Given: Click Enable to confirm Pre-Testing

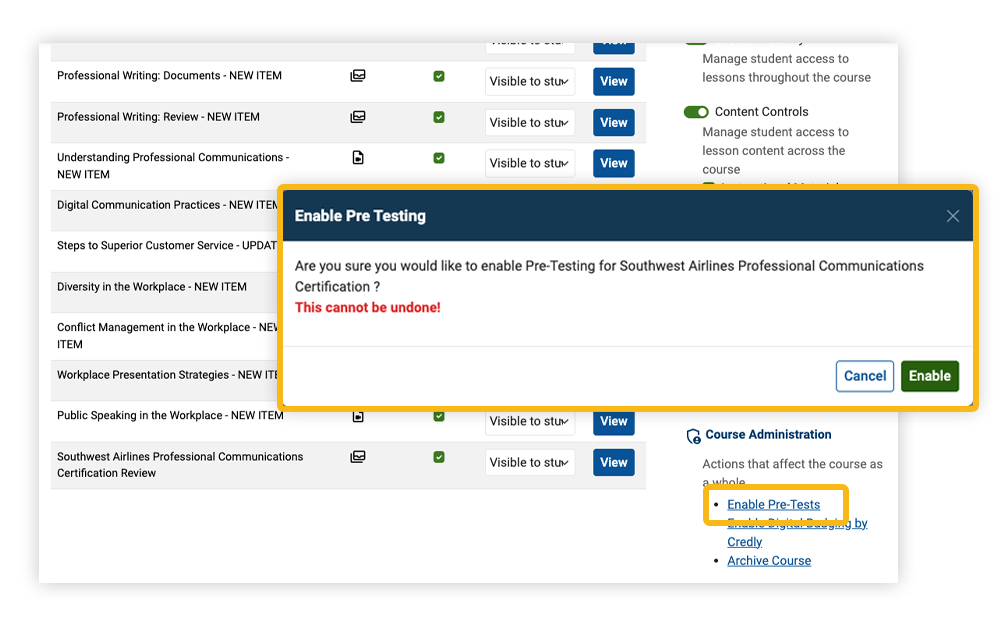Looking at the screenshot, I should [930, 376].
